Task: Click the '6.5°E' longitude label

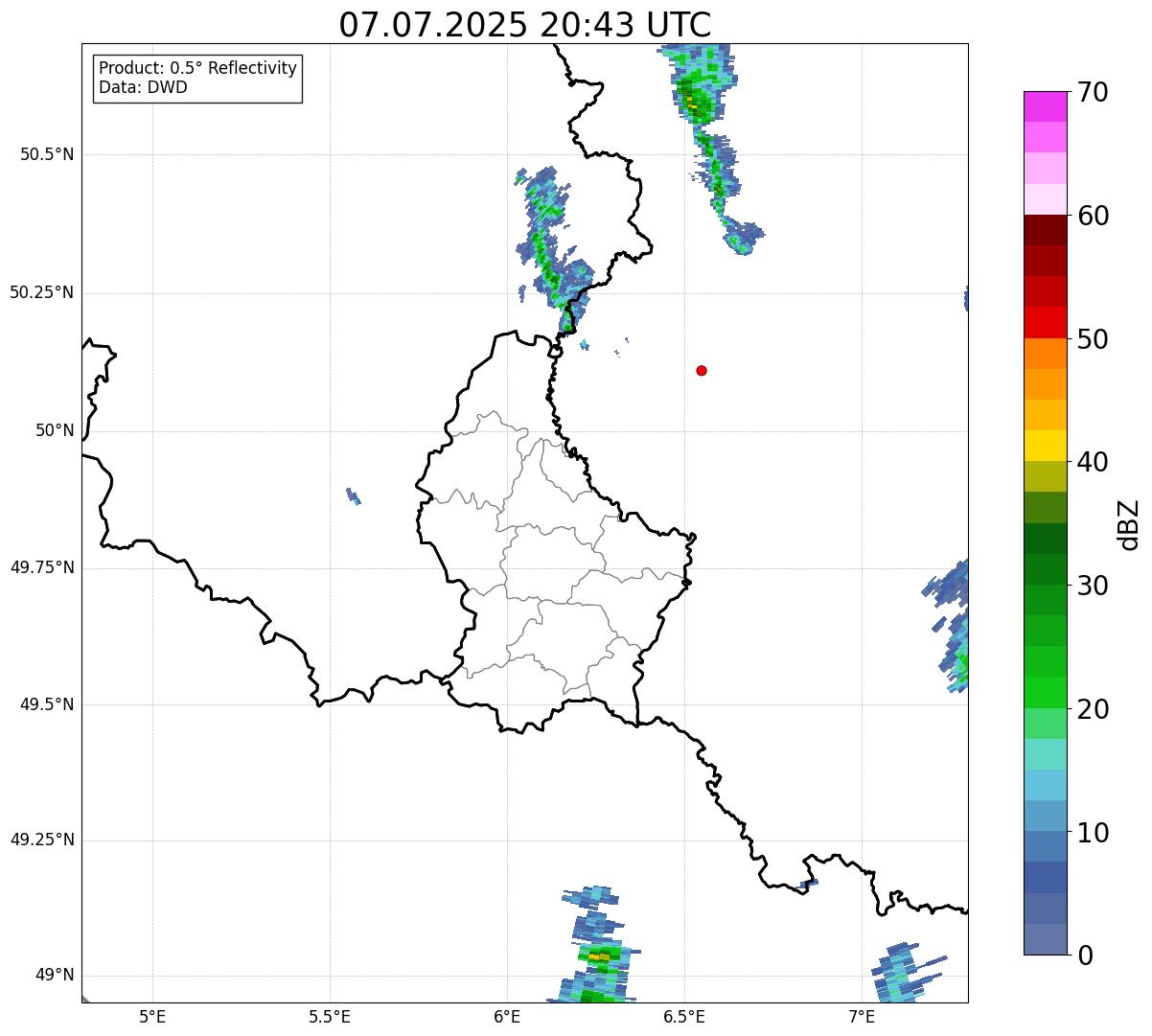Action: tap(684, 1016)
